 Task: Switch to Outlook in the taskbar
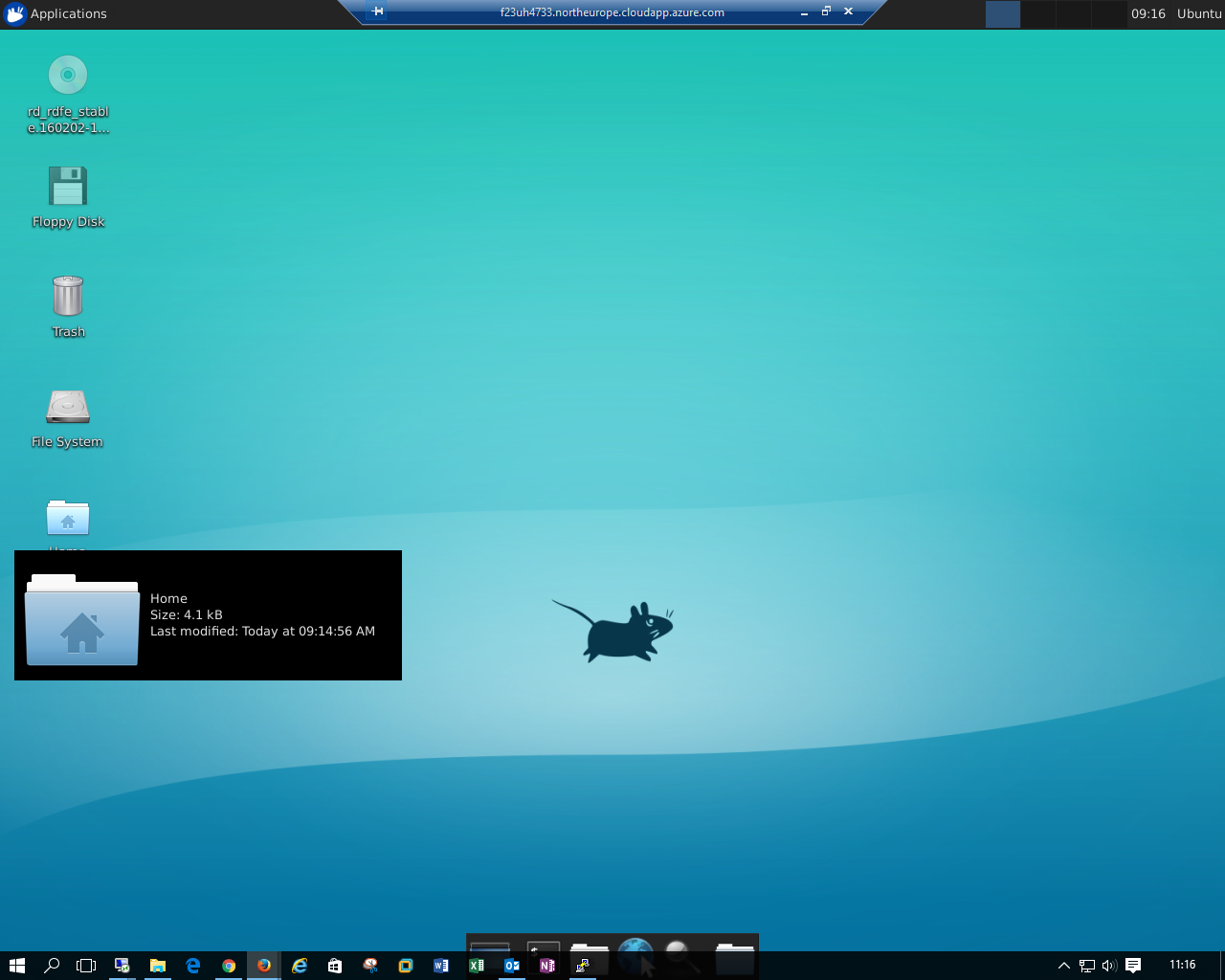(512, 966)
